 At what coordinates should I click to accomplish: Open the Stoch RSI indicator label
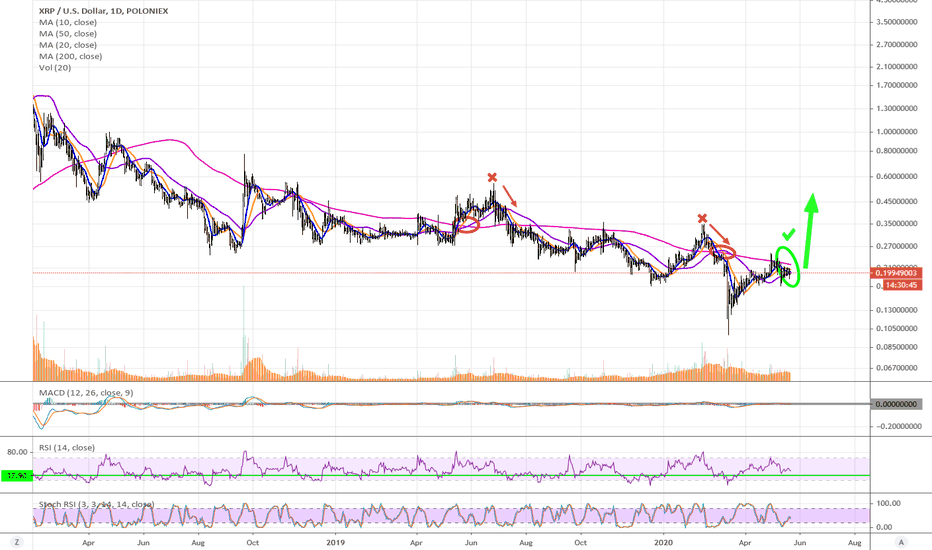click(96, 504)
